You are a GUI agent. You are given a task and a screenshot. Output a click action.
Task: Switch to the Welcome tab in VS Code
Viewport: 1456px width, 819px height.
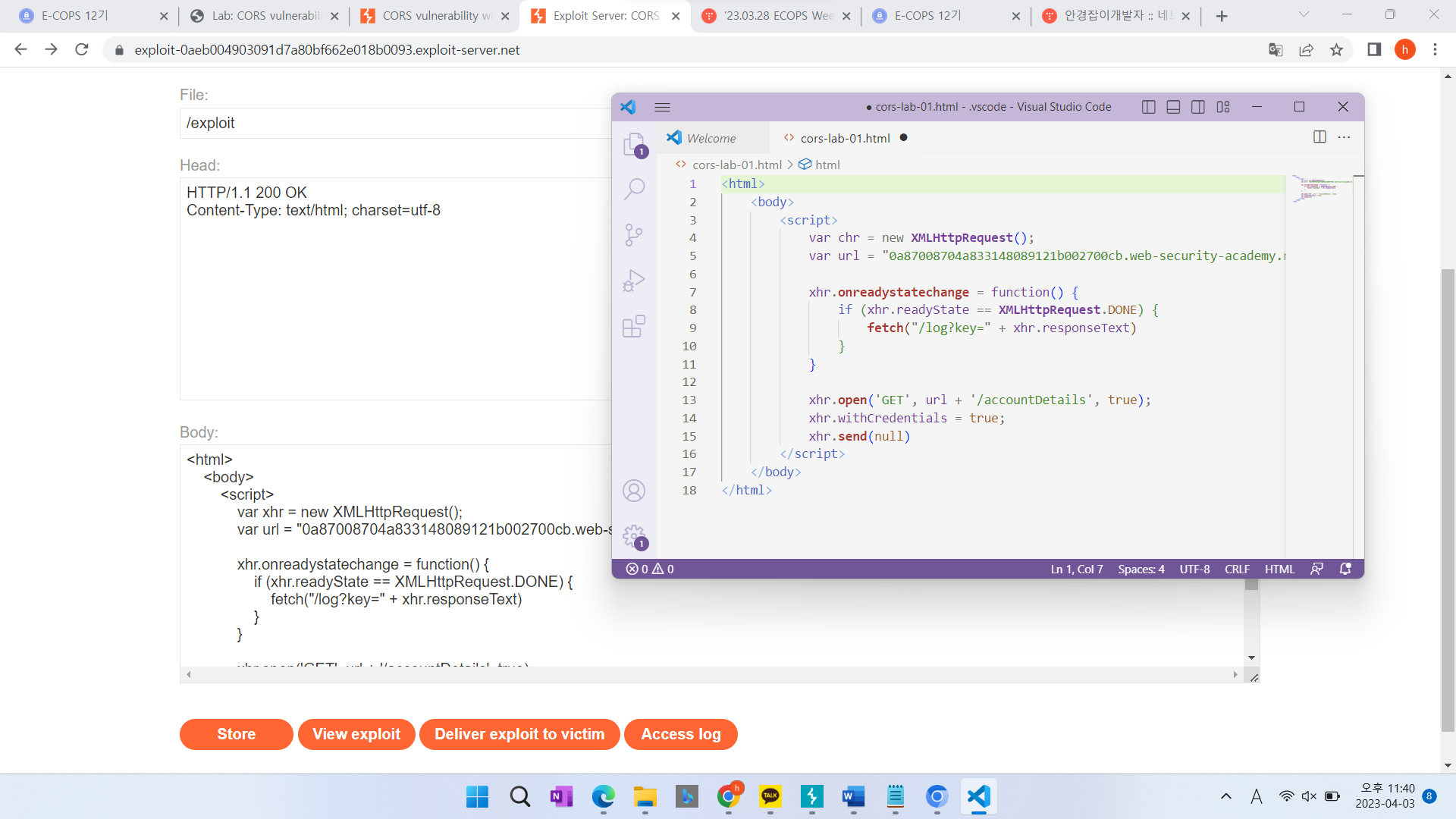click(713, 138)
